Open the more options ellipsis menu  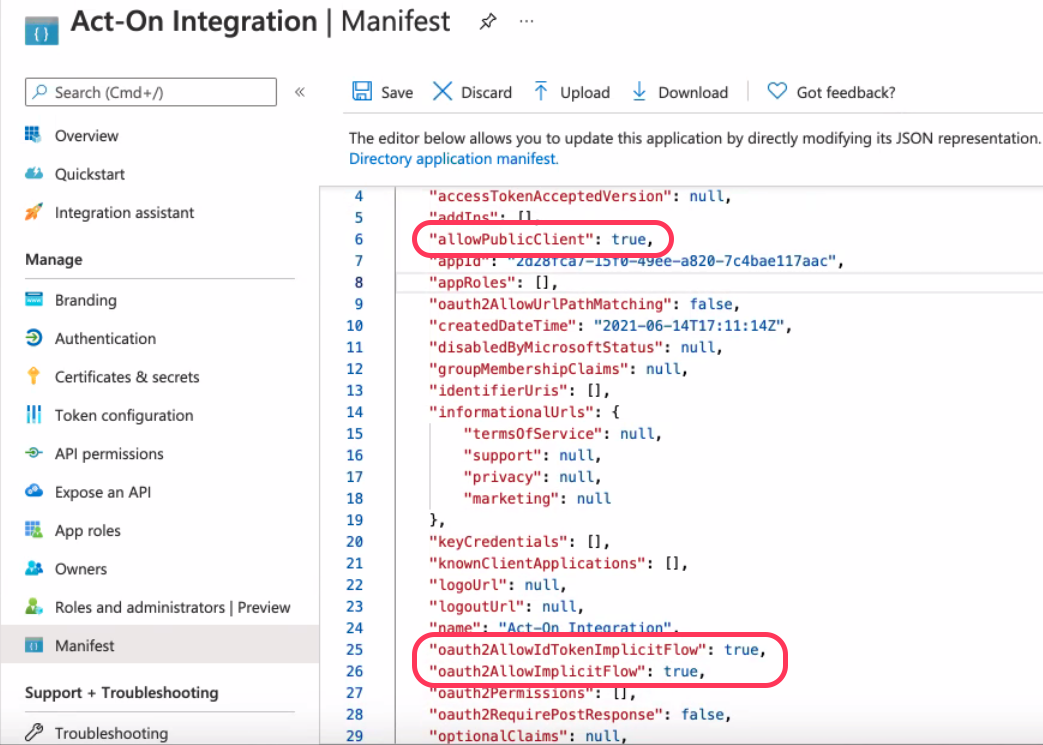pyautogui.click(x=527, y=21)
